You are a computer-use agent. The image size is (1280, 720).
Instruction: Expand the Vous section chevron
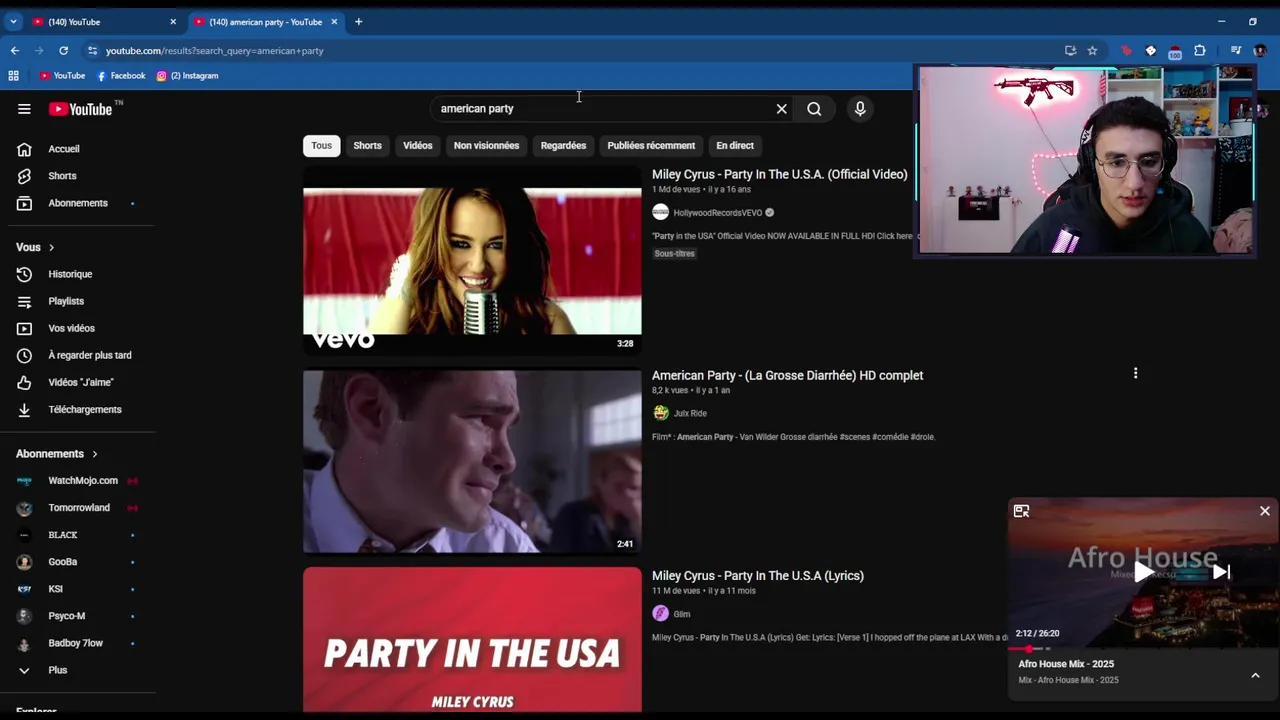tap(52, 247)
